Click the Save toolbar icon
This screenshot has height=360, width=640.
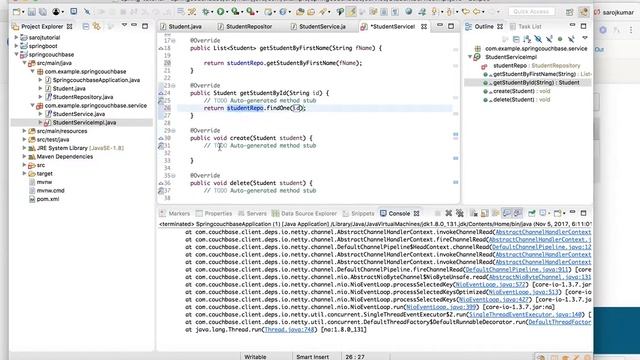click(31, 12)
